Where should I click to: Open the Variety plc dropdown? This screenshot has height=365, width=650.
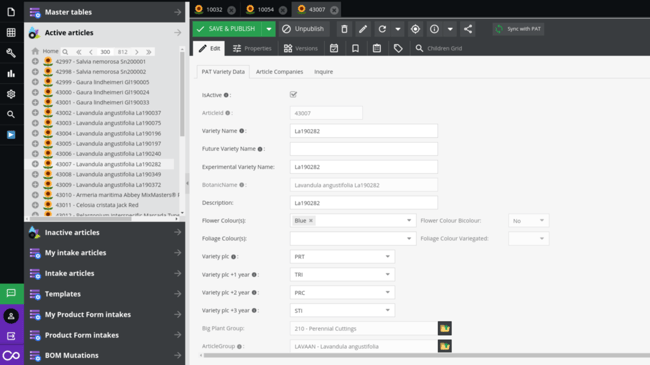point(342,257)
